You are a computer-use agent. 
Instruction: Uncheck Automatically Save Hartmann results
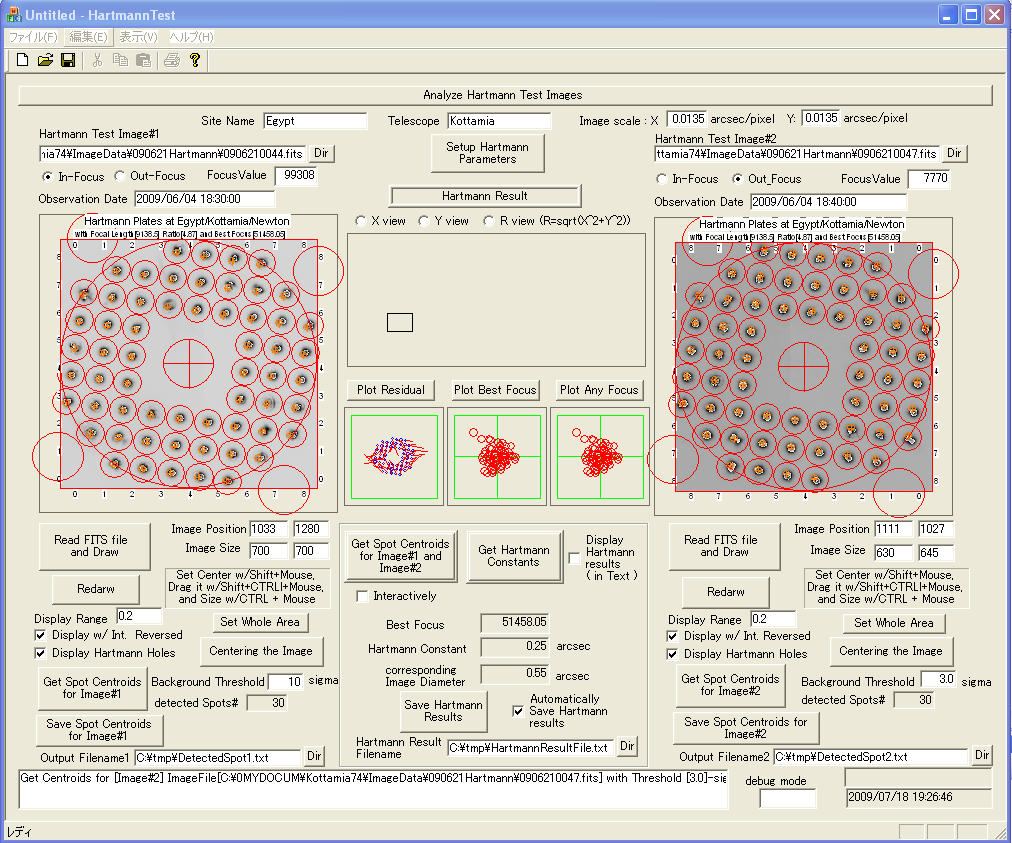518,711
